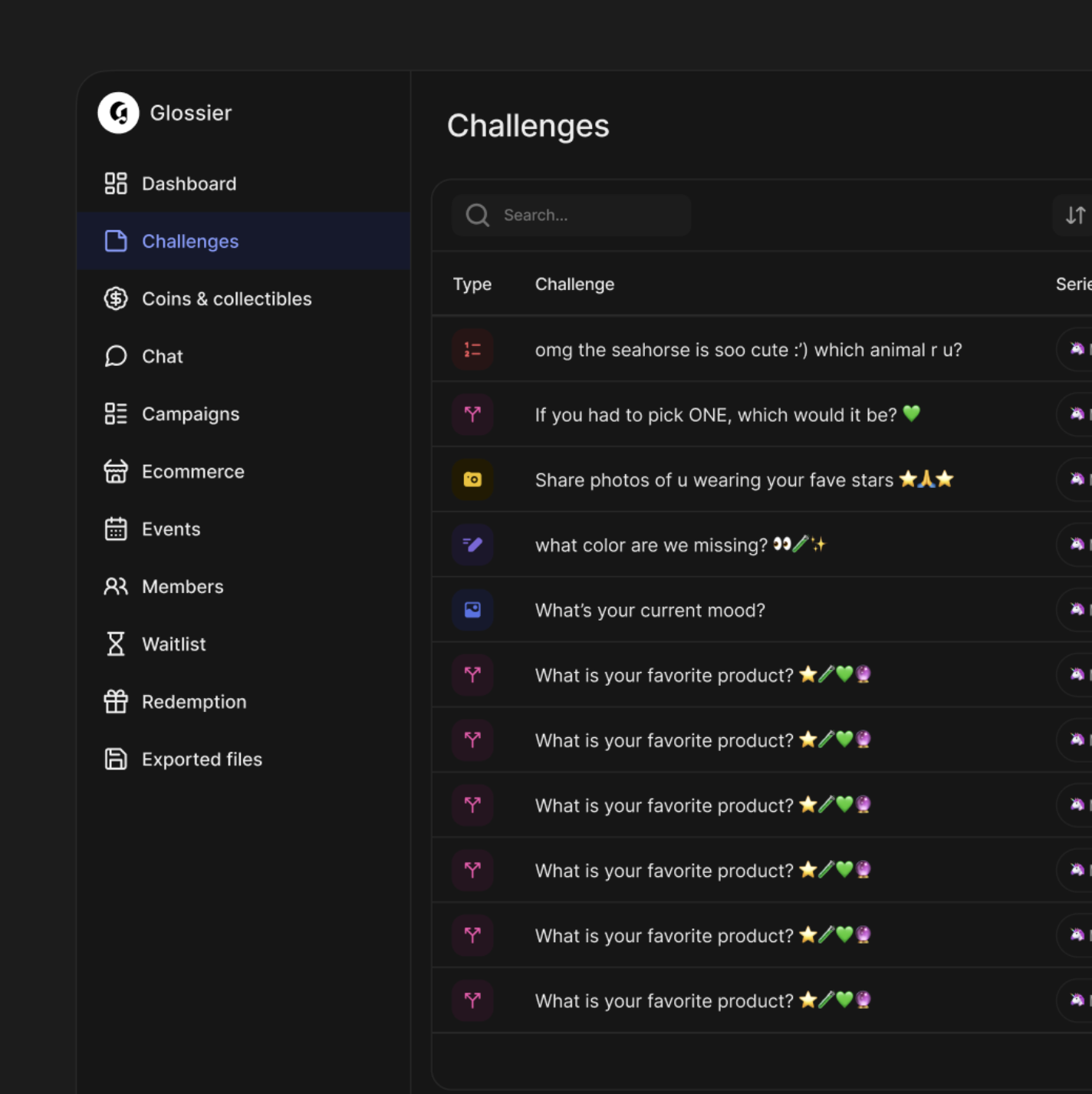Select the Challenges sidebar item
The width and height of the screenshot is (1092, 1094).
[x=244, y=241]
